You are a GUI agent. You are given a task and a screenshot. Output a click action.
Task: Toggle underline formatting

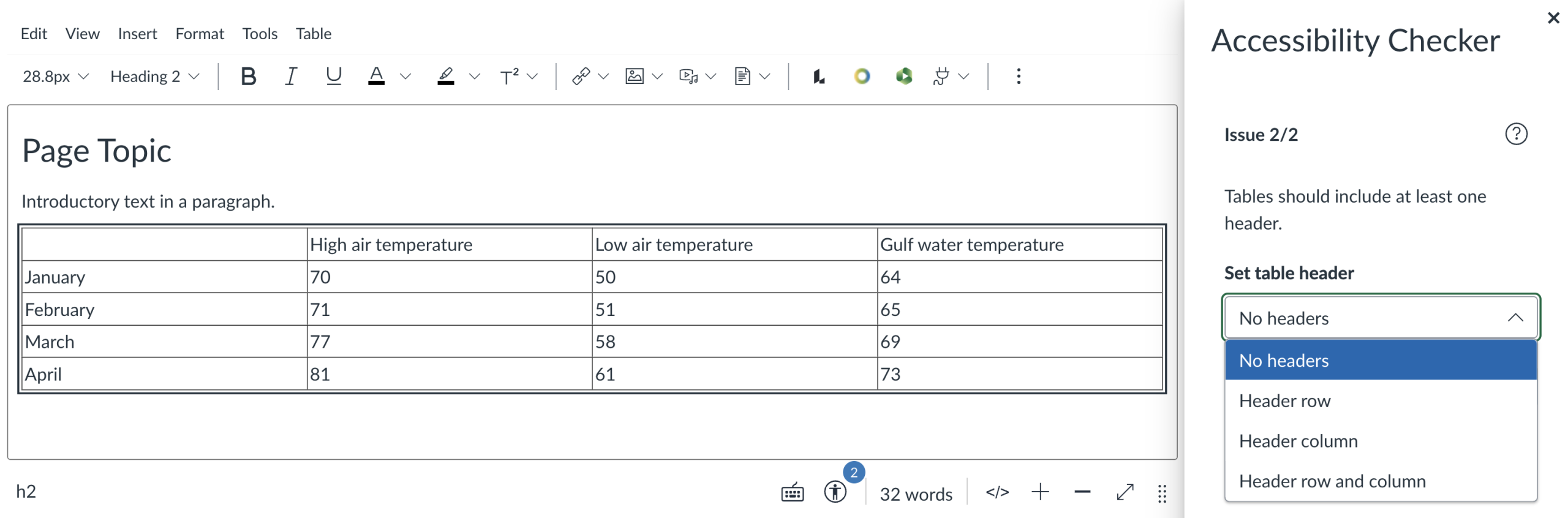click(333, 77)
